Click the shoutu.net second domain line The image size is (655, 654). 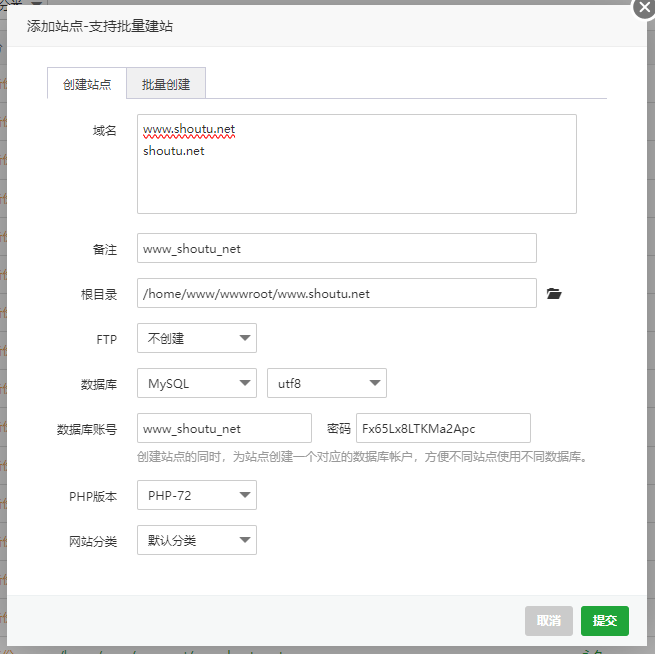174,151
